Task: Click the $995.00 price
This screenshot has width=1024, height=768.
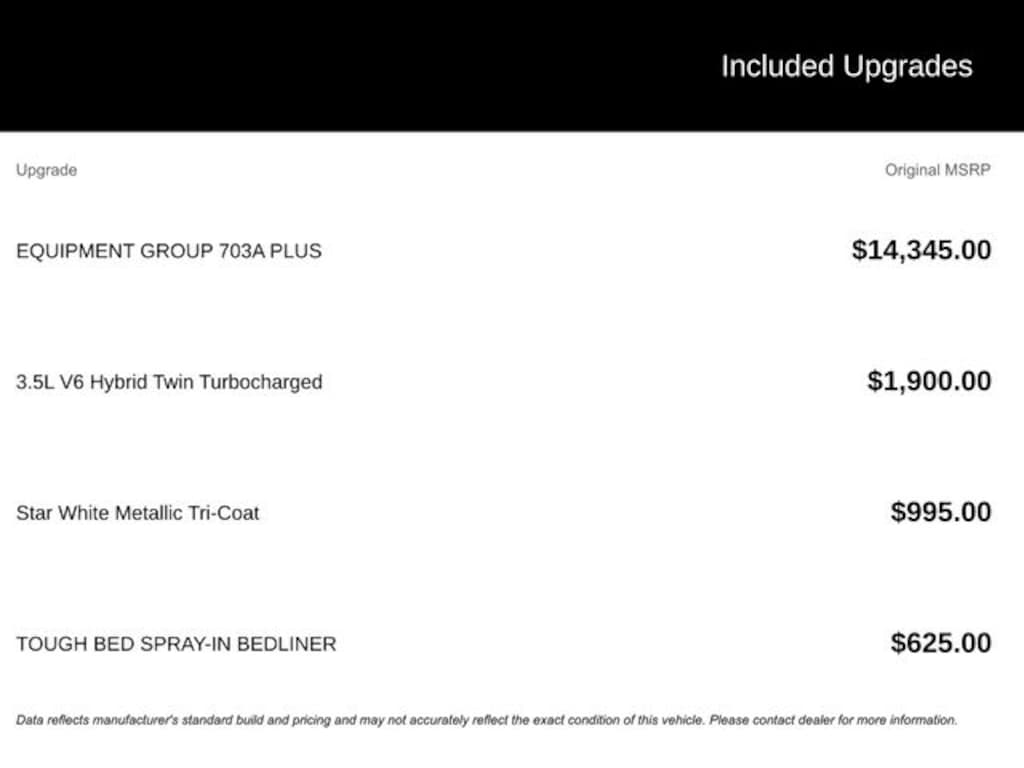Action: coord(941,512)
